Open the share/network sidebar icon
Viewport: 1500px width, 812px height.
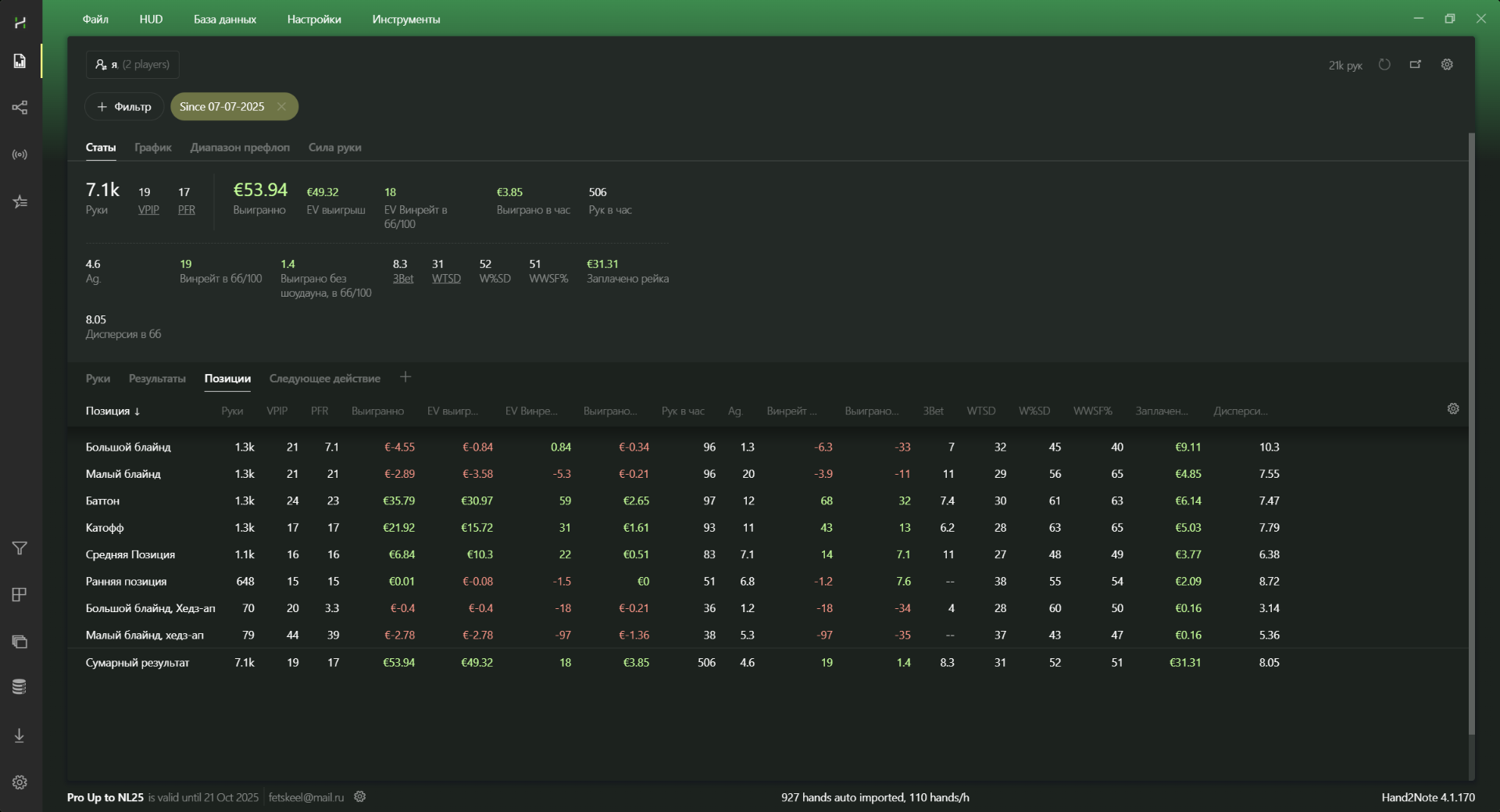[x=20, y=108]
